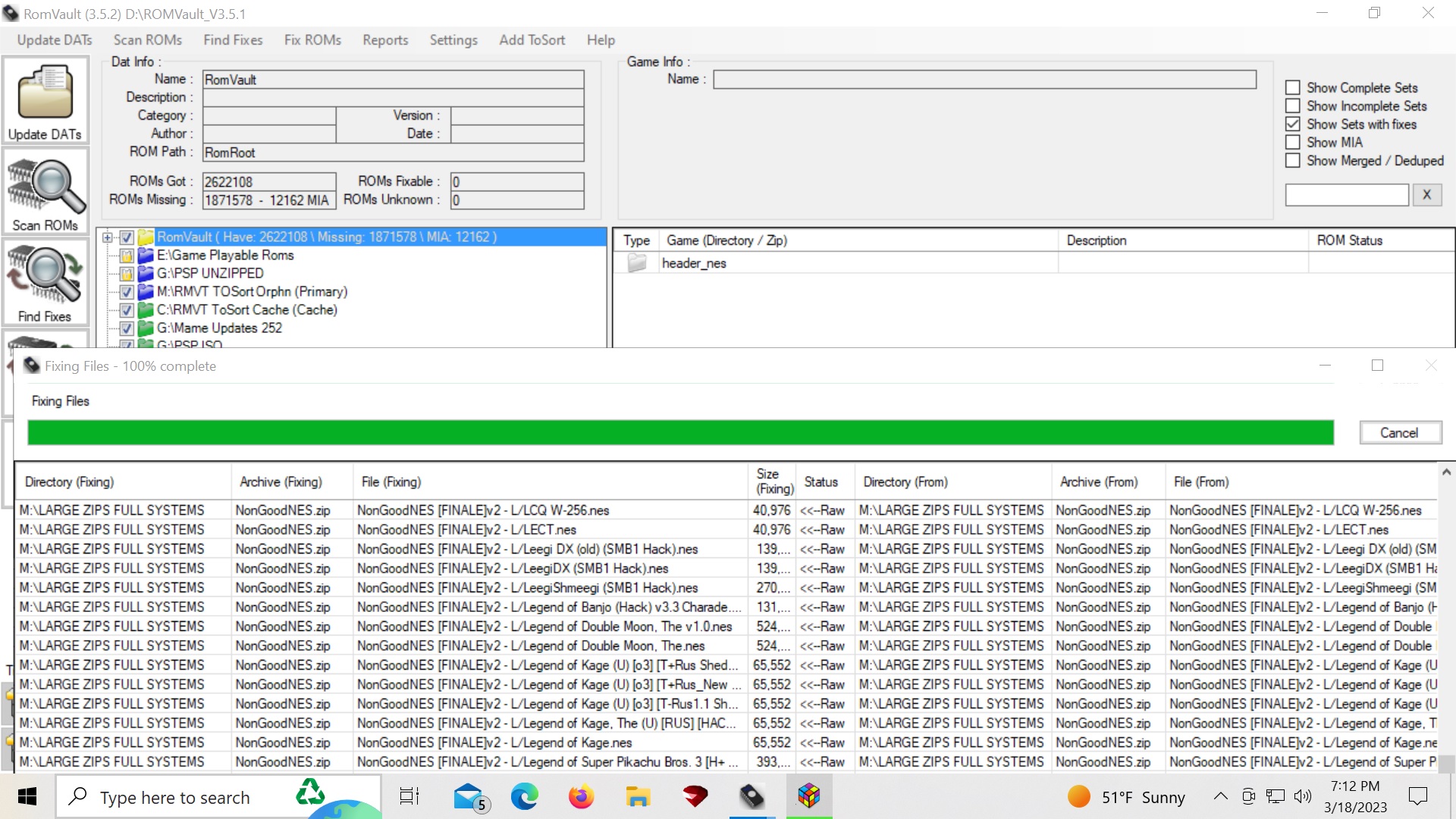
Task: Show hidden tray icons chevron
Action: point(1220,796)
